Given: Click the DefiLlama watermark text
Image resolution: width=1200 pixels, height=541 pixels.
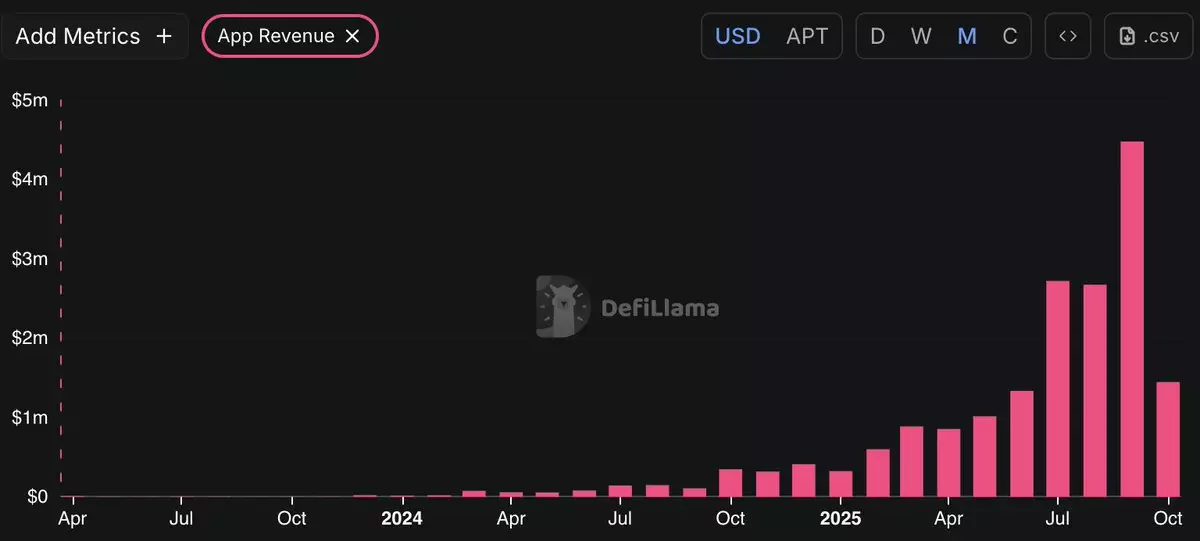Looking at the screenshot, I should 660,307.
